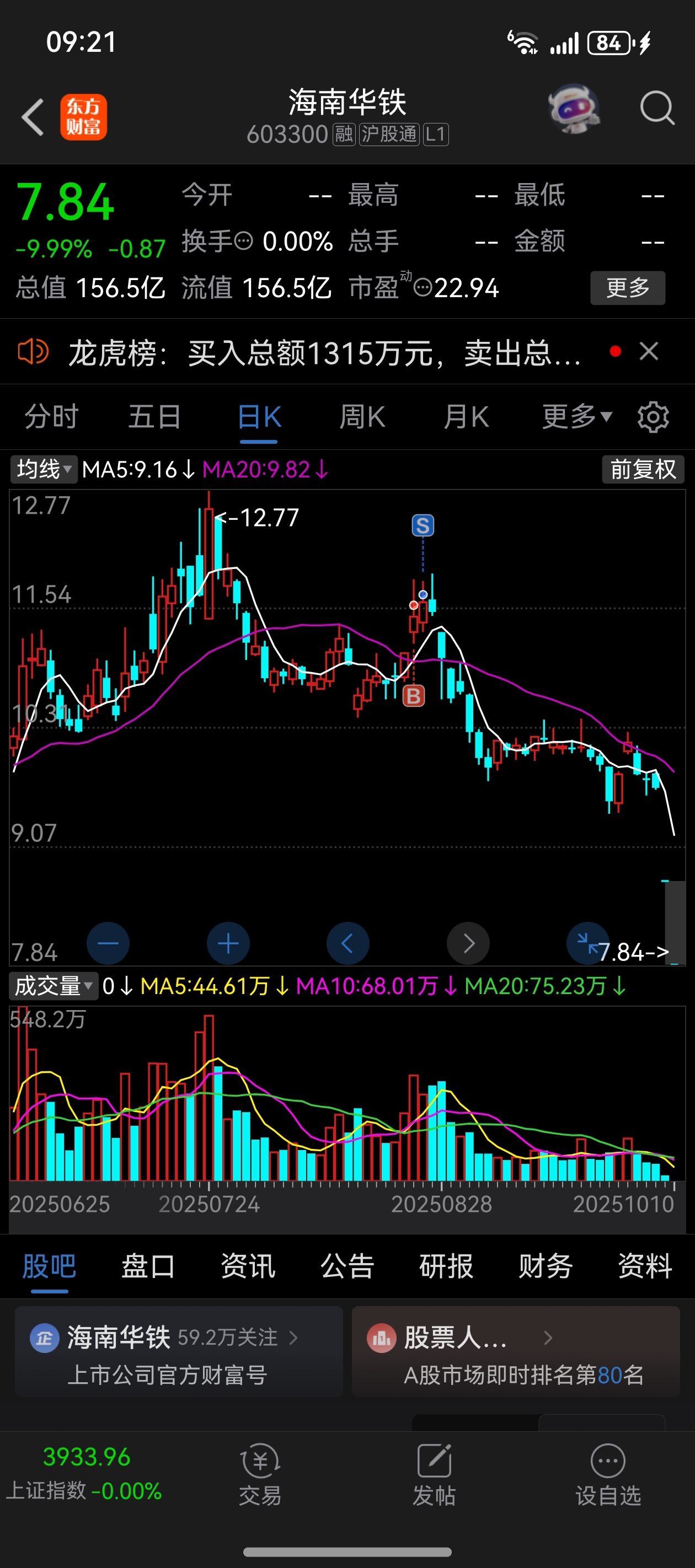Open 海南华铁 official account avatar
695x1568 pixels.
click(x=45, y=1339)
